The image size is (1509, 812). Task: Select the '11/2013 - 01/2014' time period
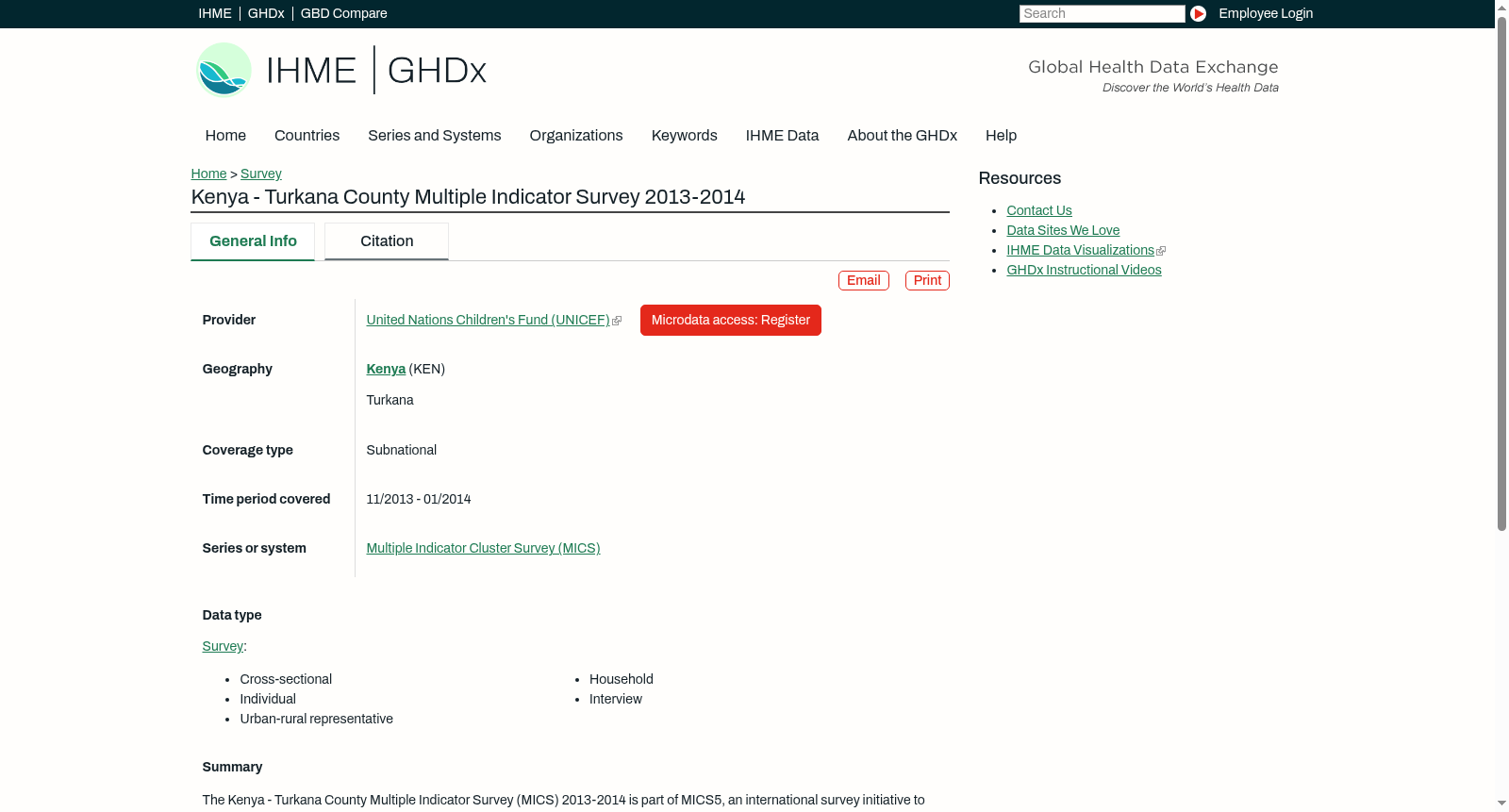pos(419,500)
